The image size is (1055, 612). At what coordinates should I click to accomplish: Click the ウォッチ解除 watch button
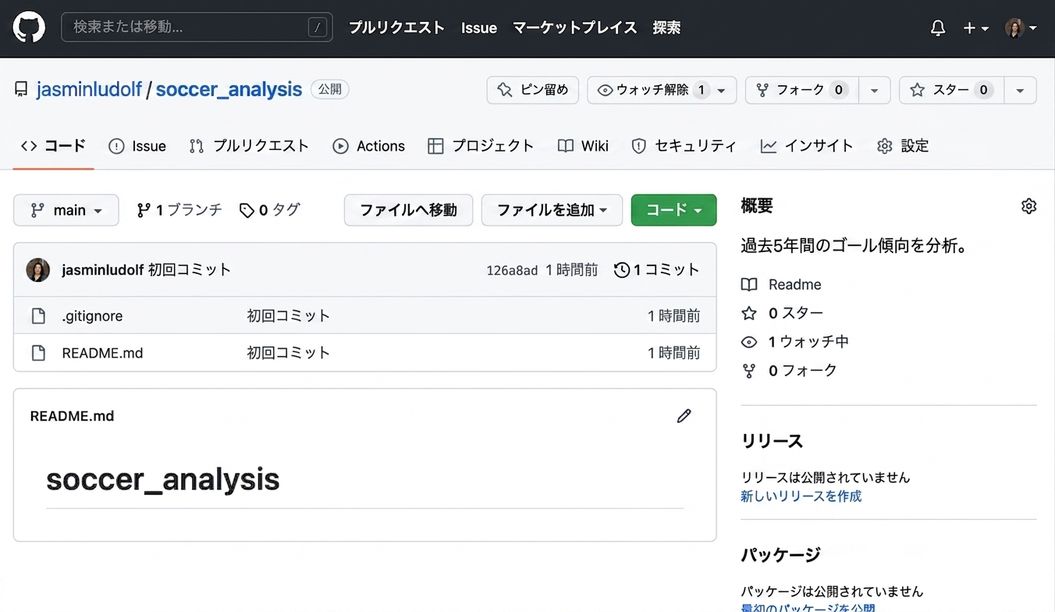[661, 89]
